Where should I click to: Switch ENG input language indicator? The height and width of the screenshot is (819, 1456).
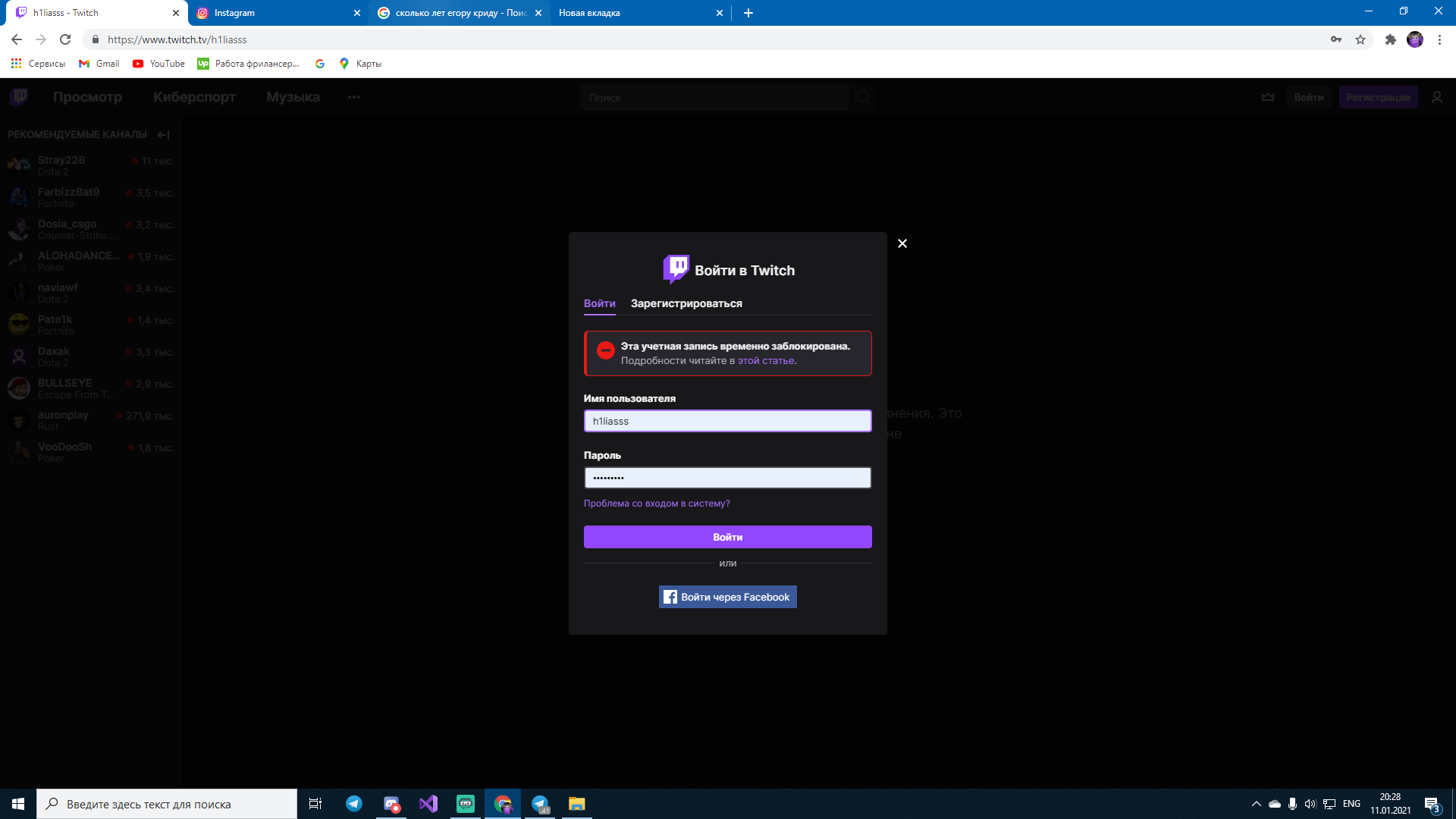click(1351, 804)
